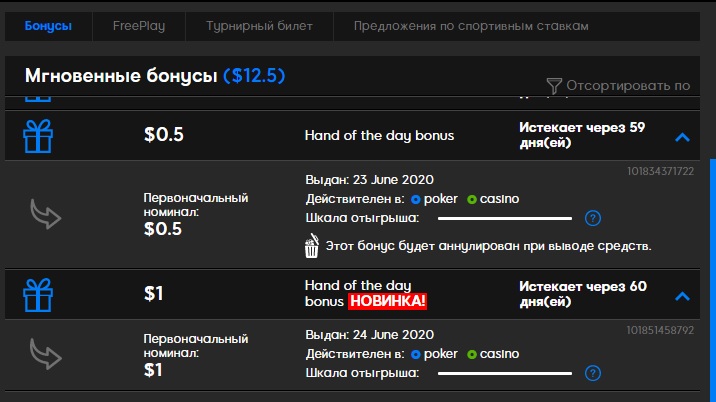Click arrow icon beside $1 original value
This screenshot has width=716, height=402.
click(x=46, y=354)
